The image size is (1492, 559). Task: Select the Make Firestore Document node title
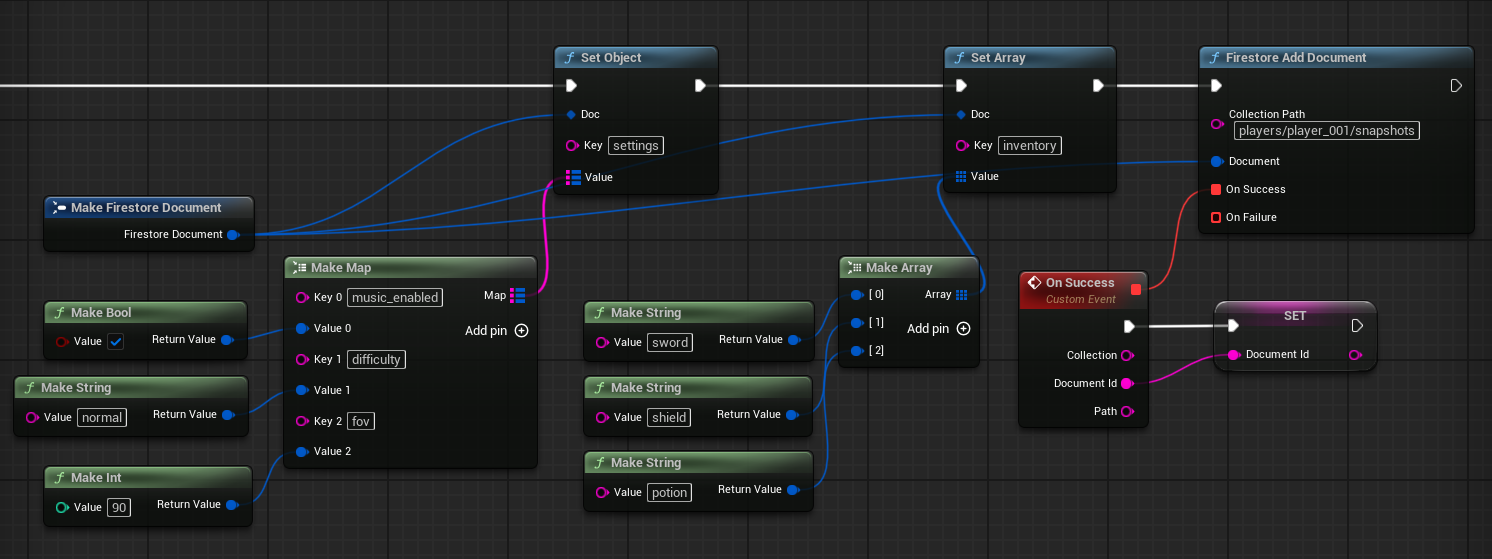coord(146,208)
